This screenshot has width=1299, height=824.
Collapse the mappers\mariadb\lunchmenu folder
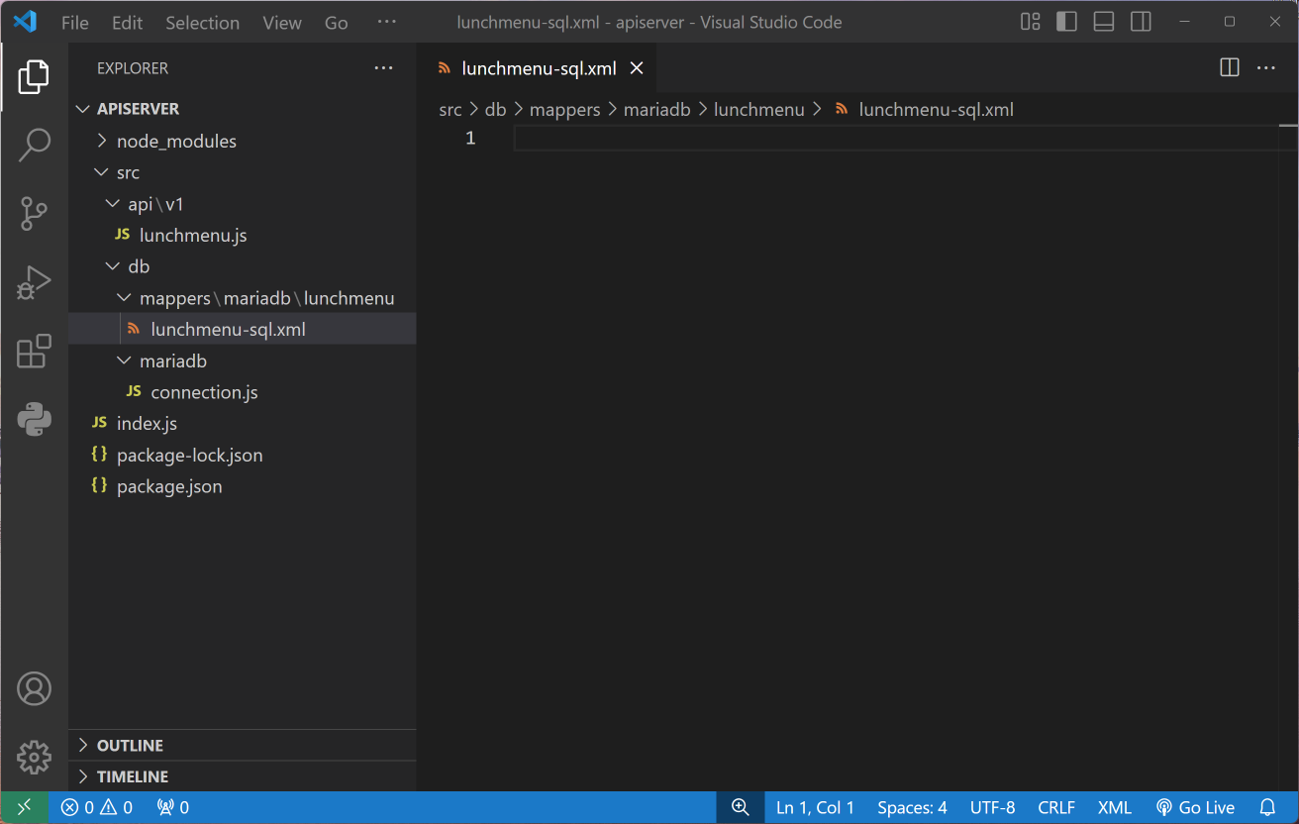tap(243, 298)
